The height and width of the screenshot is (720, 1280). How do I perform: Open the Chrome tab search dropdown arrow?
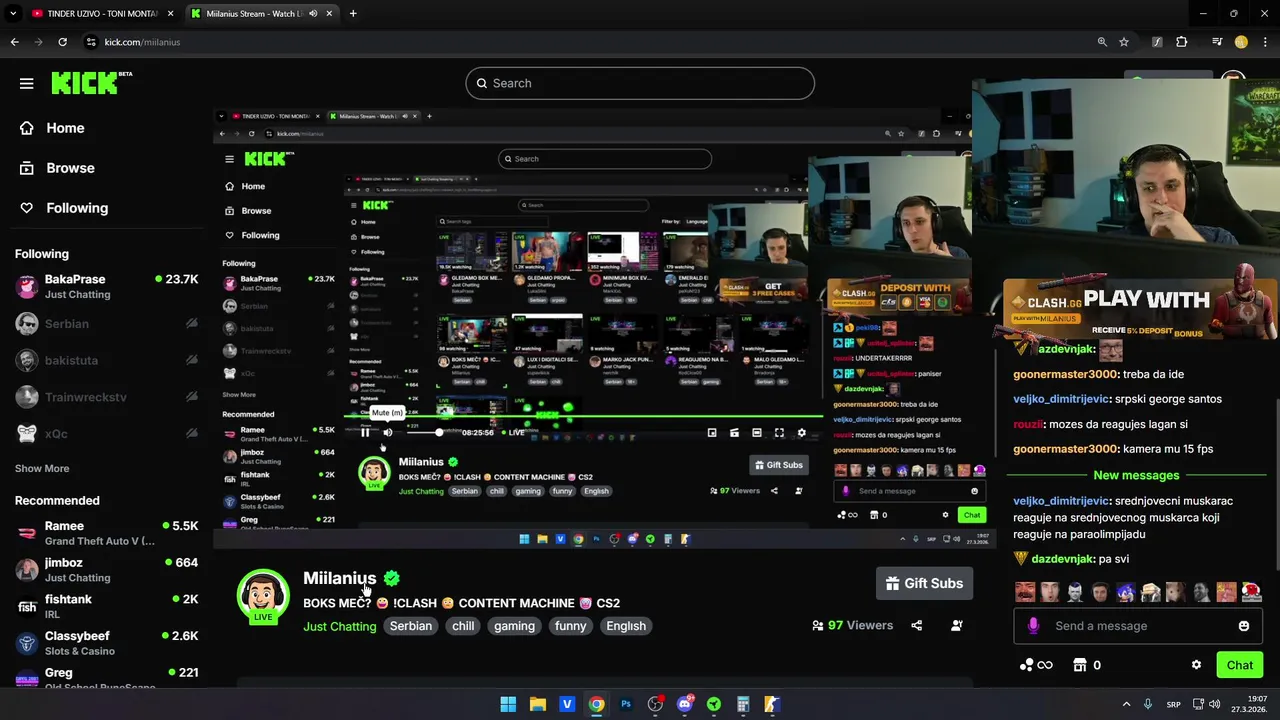click(13, 13)
